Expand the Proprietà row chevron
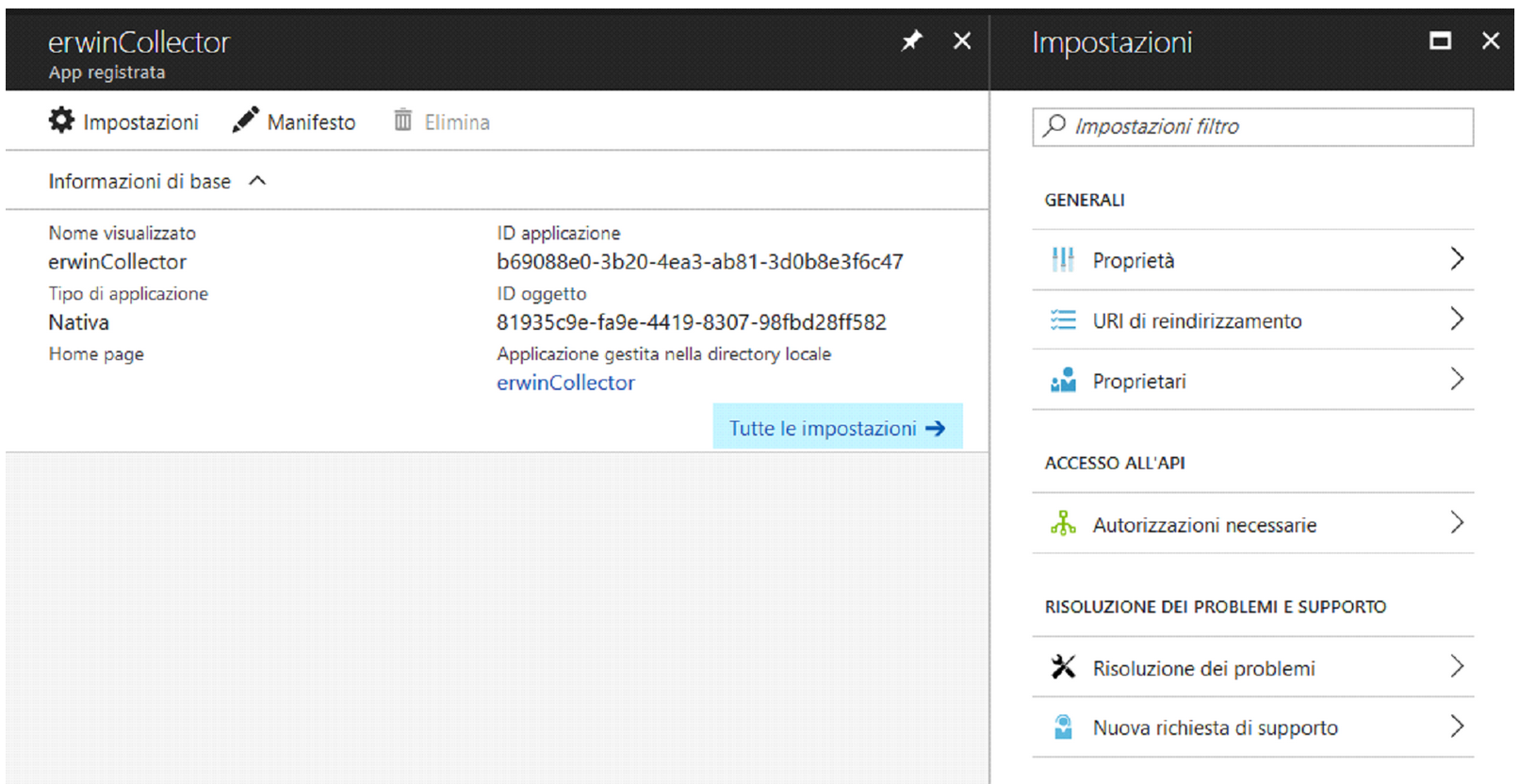Image resolution: width=1519 pixels, height=784 pixels. coord(1457,259)
